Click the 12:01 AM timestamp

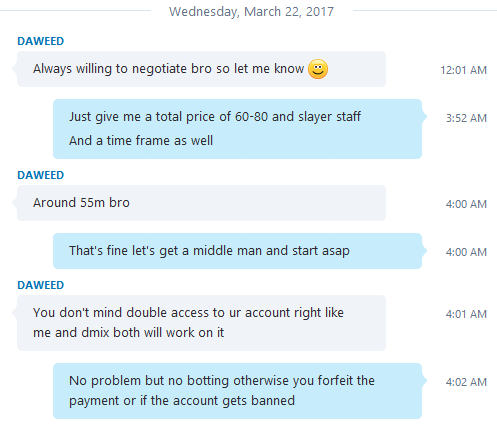463,70
